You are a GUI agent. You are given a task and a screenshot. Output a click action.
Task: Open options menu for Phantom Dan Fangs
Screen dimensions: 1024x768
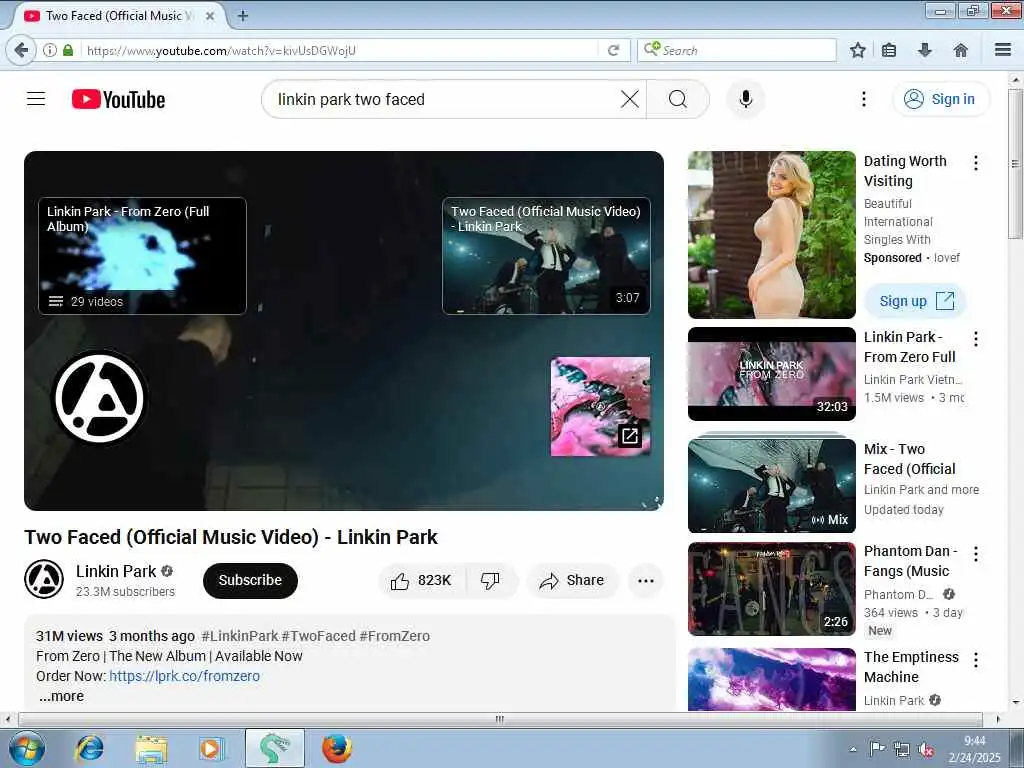pos(976,554)
